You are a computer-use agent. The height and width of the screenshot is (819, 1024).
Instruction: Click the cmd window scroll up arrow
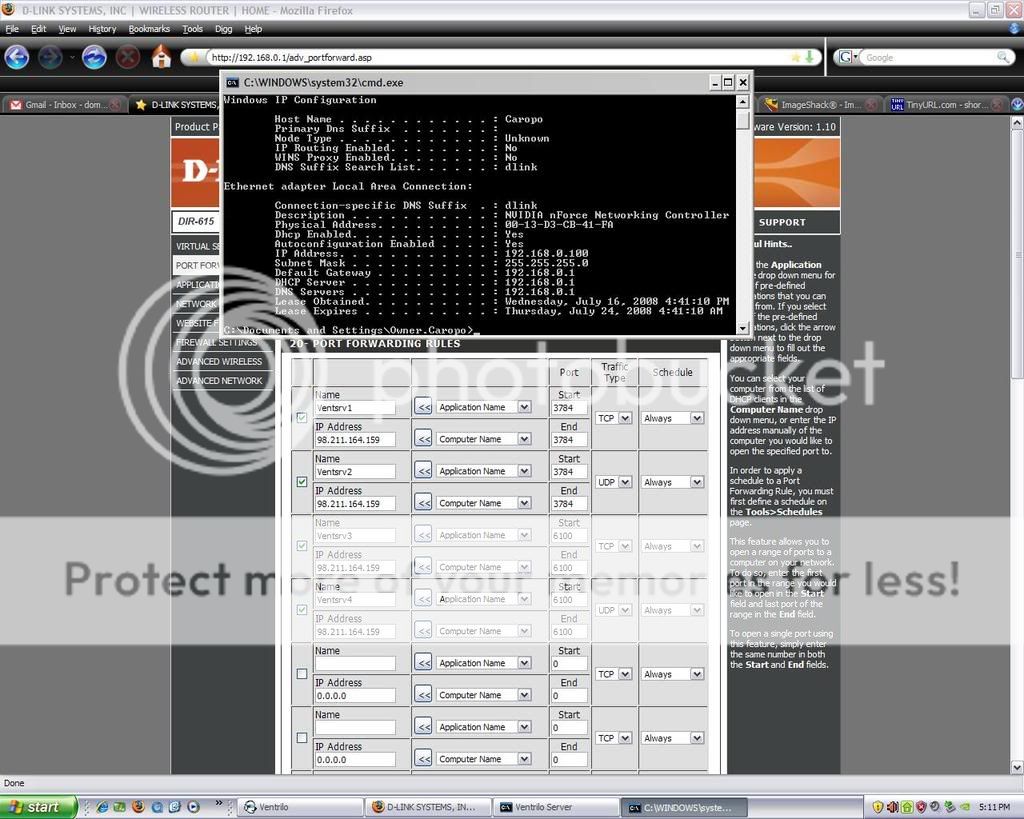(743, 101)
